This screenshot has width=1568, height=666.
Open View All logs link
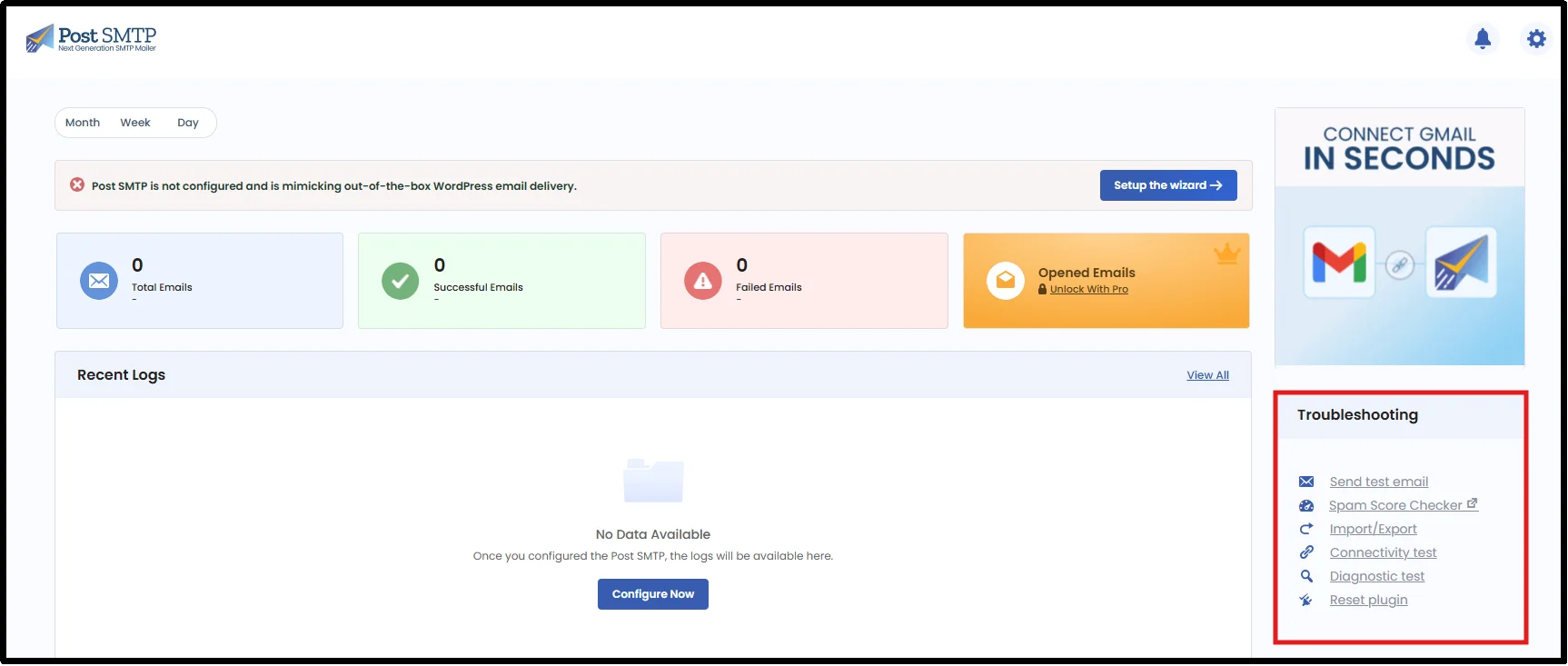(x=1207, y=375)
